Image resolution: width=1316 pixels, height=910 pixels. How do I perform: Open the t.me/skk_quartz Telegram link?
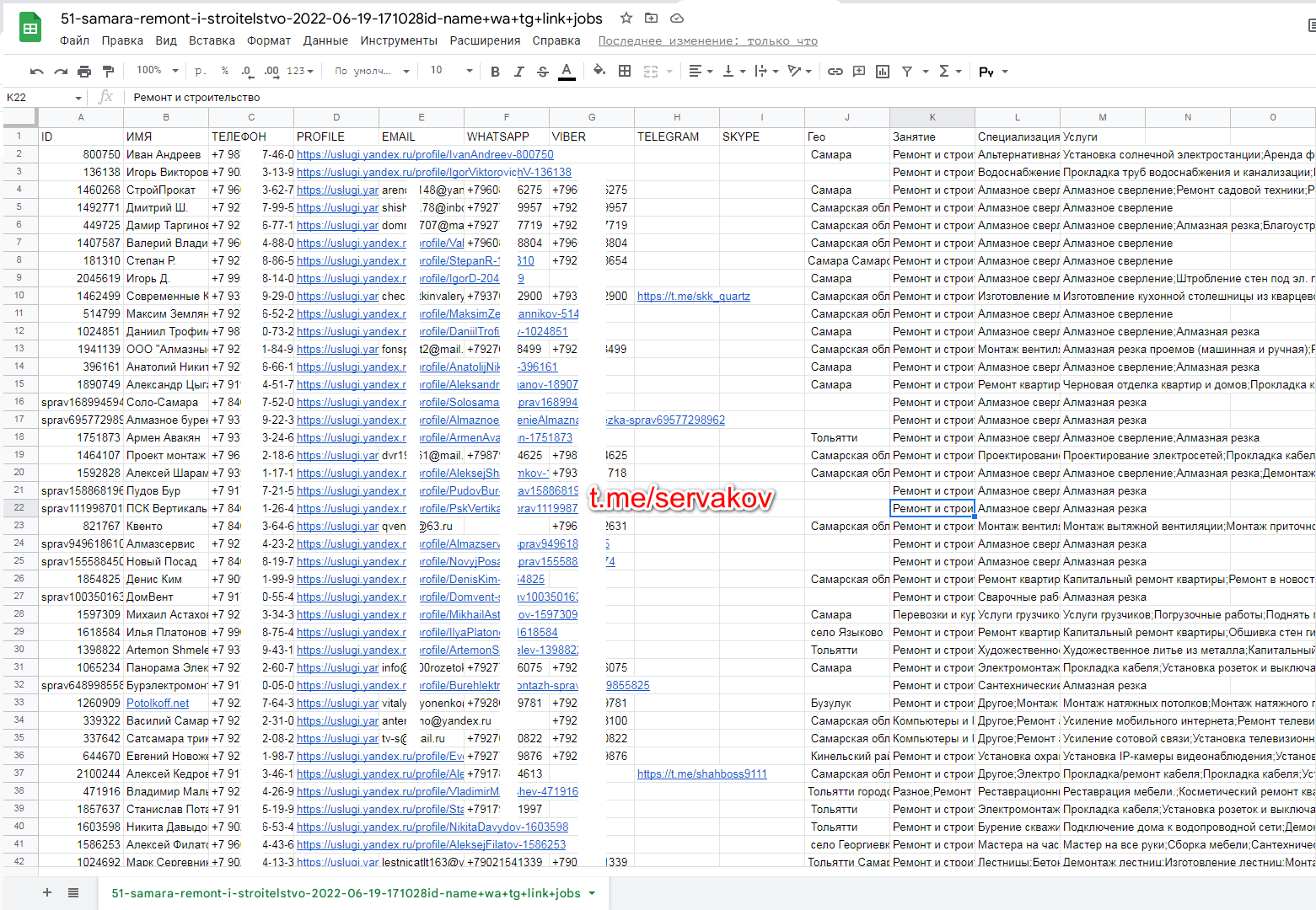[x=694, y=297]
